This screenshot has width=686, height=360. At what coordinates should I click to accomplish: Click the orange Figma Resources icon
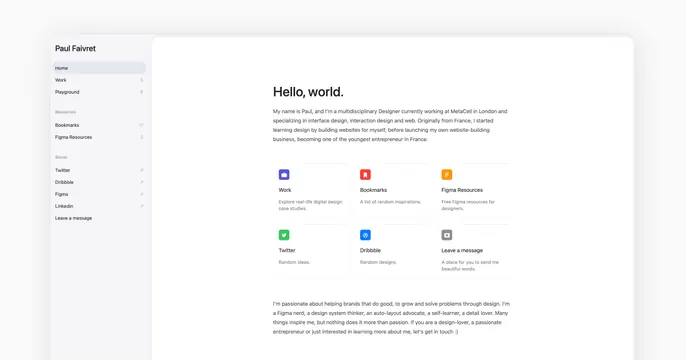coord(447,175)
